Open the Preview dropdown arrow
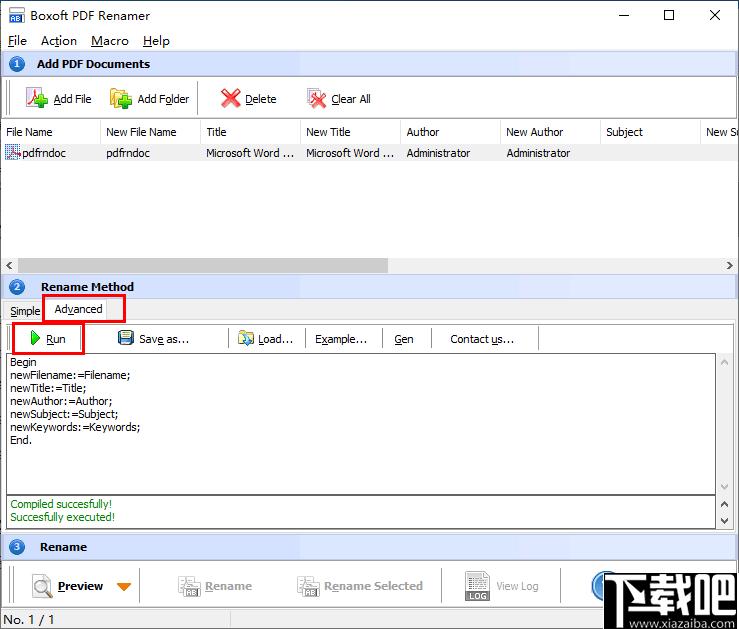 pyautogui.click(x=124, y=587)
